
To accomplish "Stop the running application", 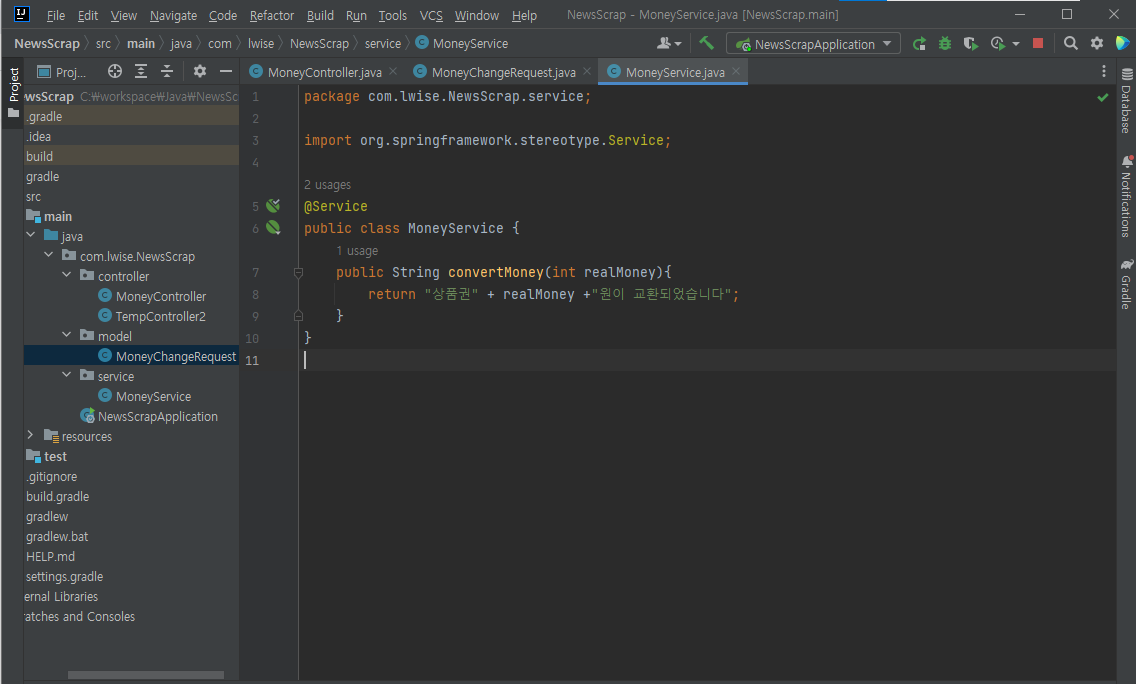I will point(1038,44).
